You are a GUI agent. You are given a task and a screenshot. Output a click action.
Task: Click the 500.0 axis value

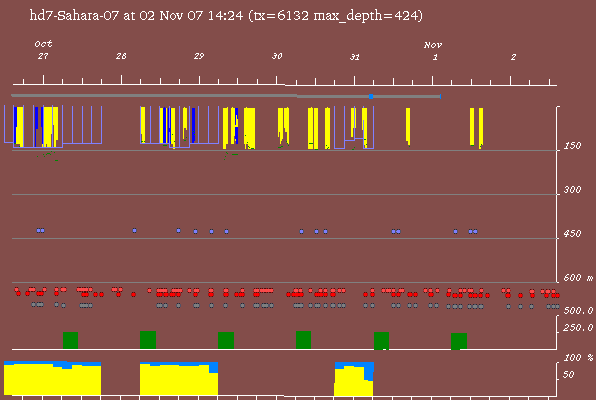578,311
